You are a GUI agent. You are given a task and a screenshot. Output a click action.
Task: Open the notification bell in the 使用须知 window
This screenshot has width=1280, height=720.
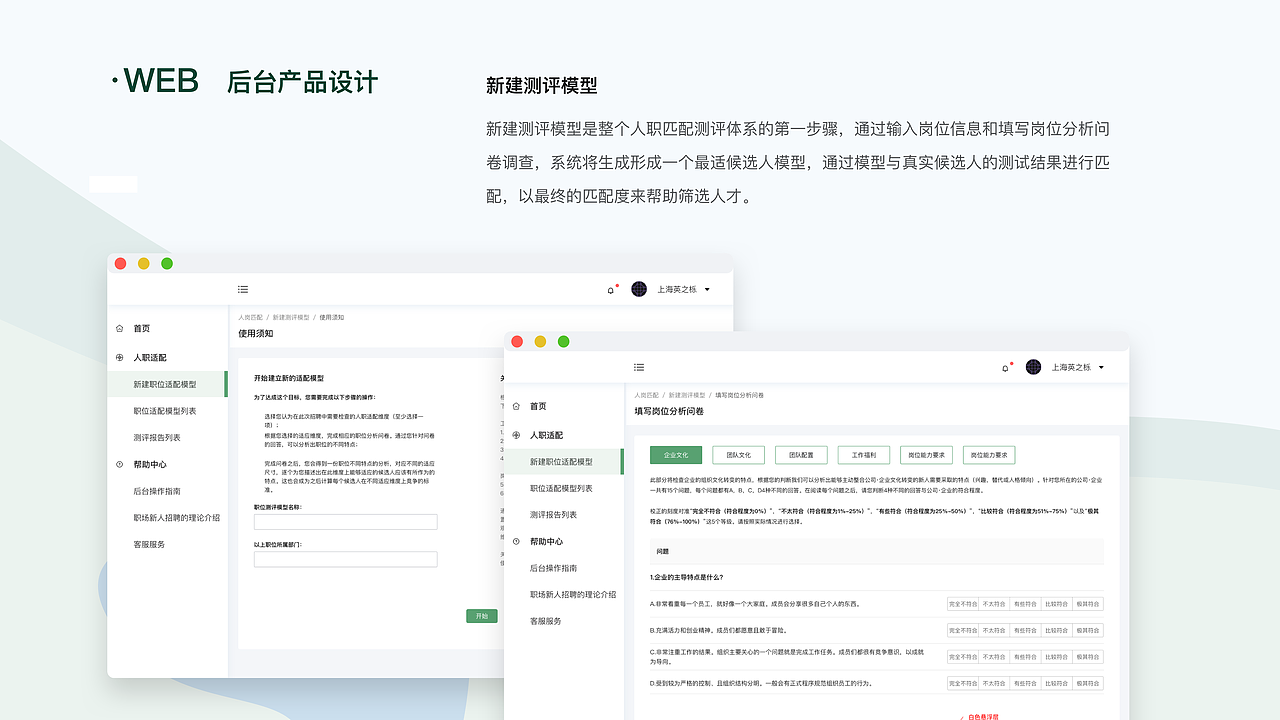611,290
